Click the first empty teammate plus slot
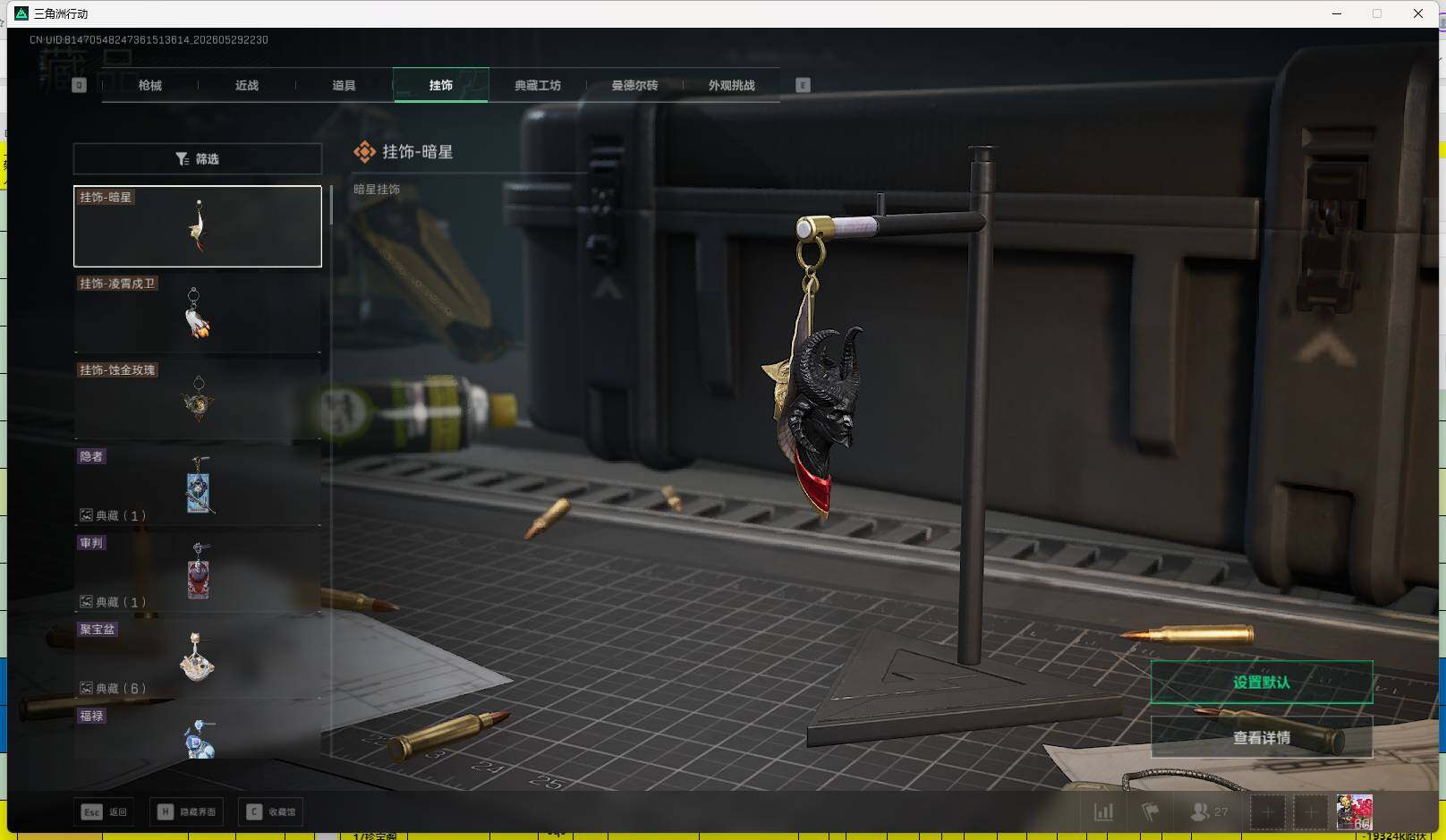 [1267, 812]
